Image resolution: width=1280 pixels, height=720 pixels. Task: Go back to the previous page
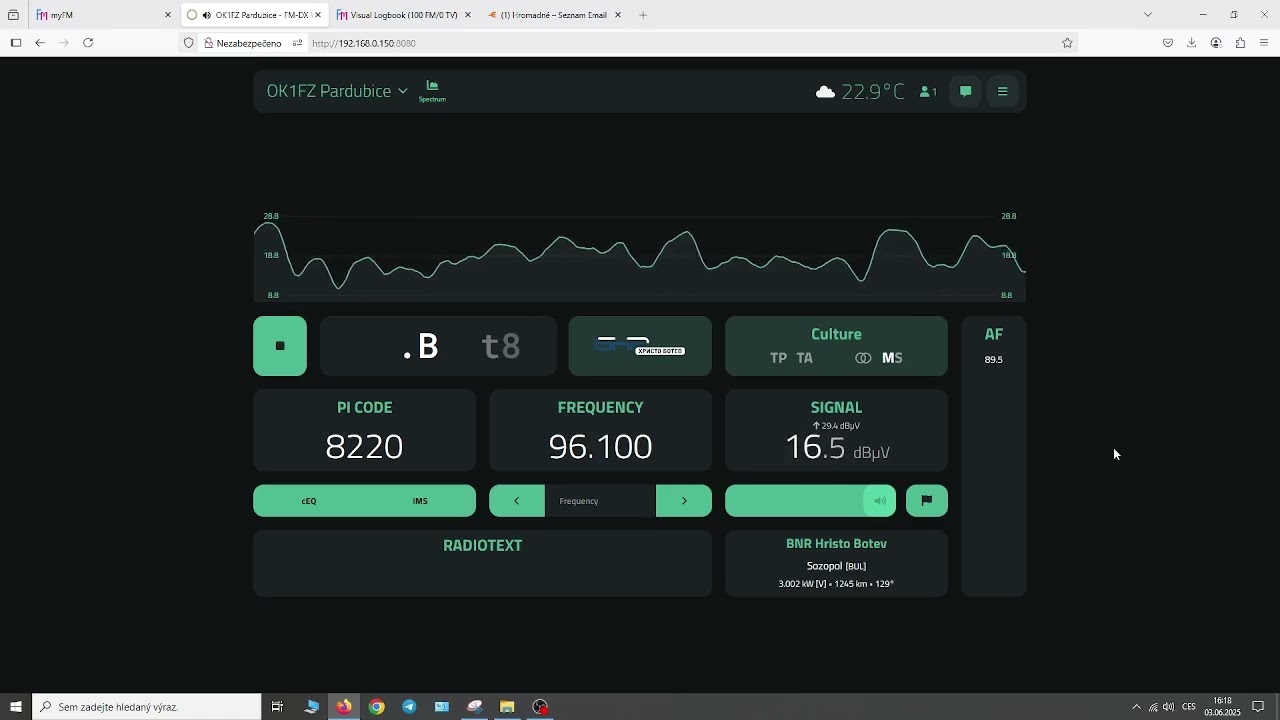(x=40, y=43)
